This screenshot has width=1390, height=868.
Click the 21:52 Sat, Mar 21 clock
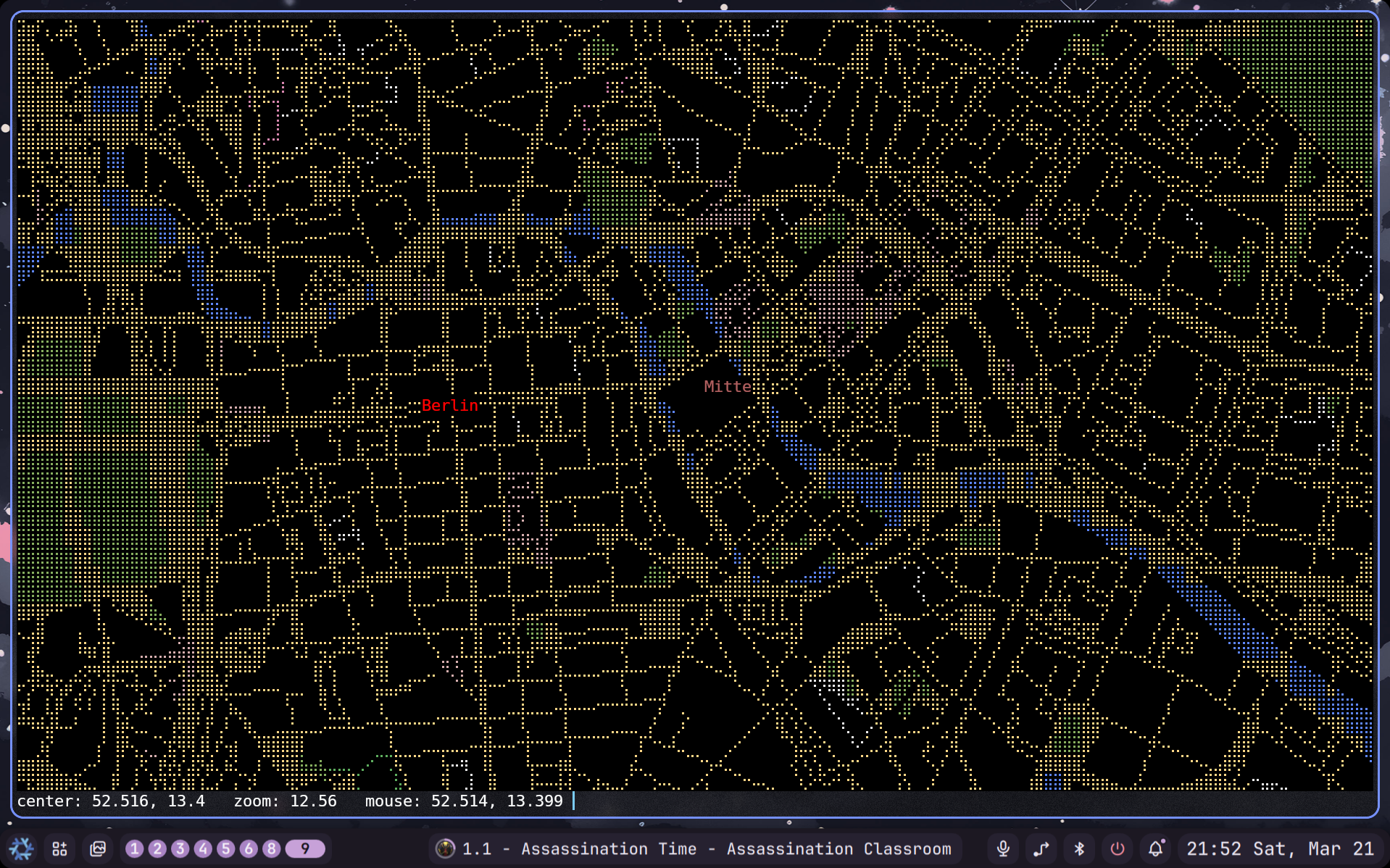coord(1279,848)
